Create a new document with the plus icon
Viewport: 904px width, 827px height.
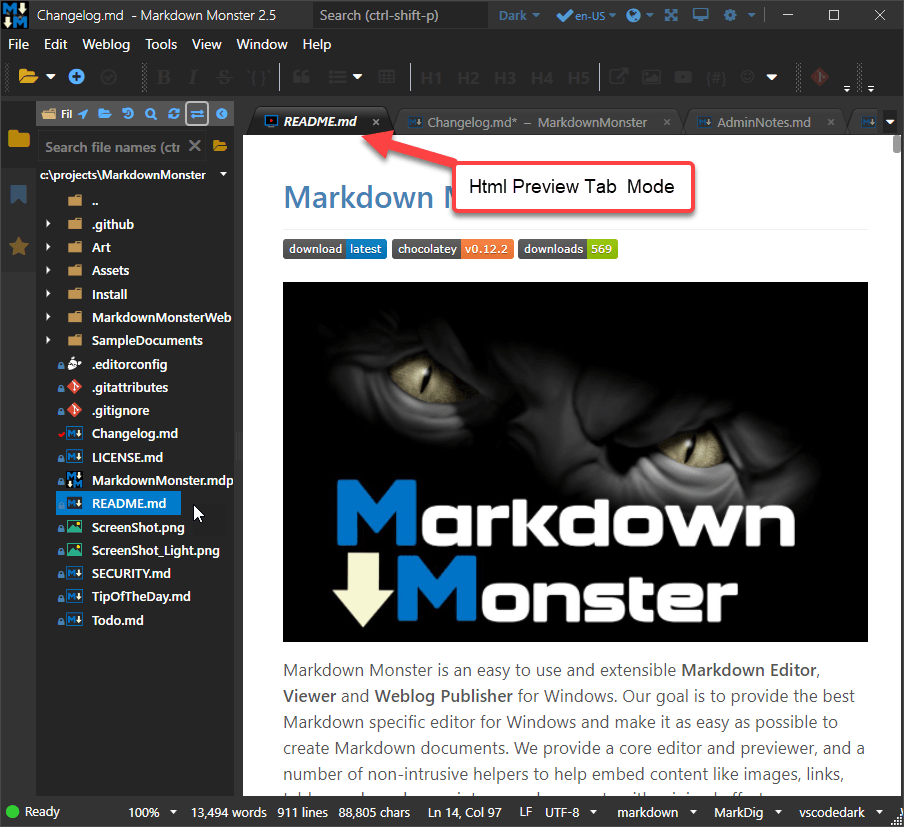(x=77, y=76)
